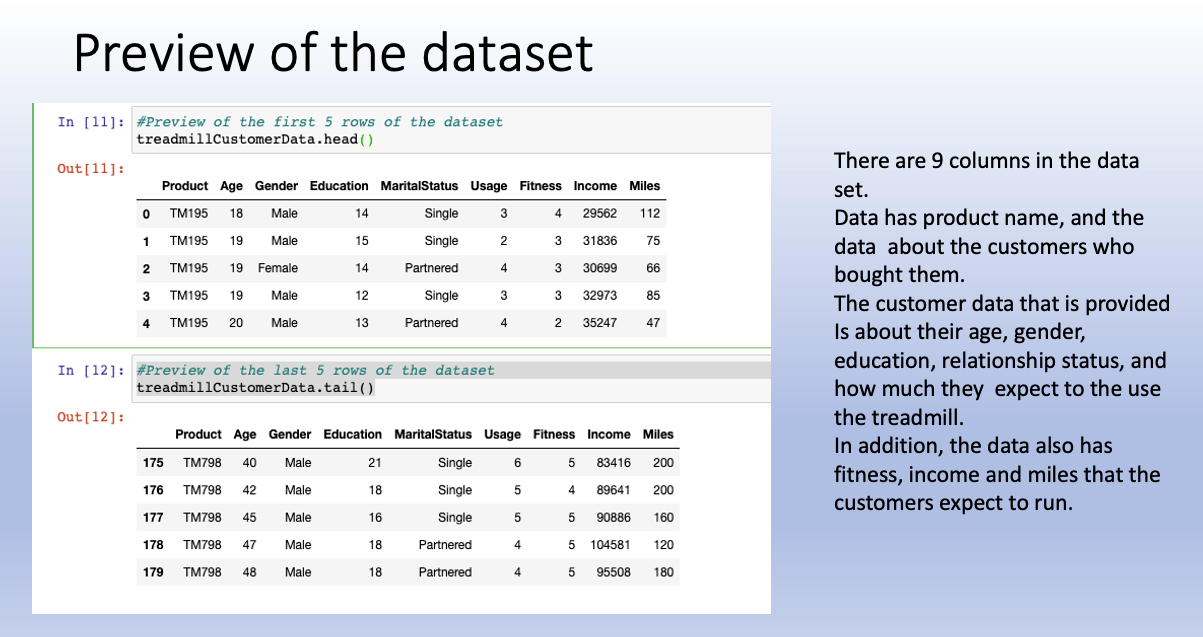Click the MaritalStatus column header
Screen dimensions: 1203x637
[x=418, y=186]
